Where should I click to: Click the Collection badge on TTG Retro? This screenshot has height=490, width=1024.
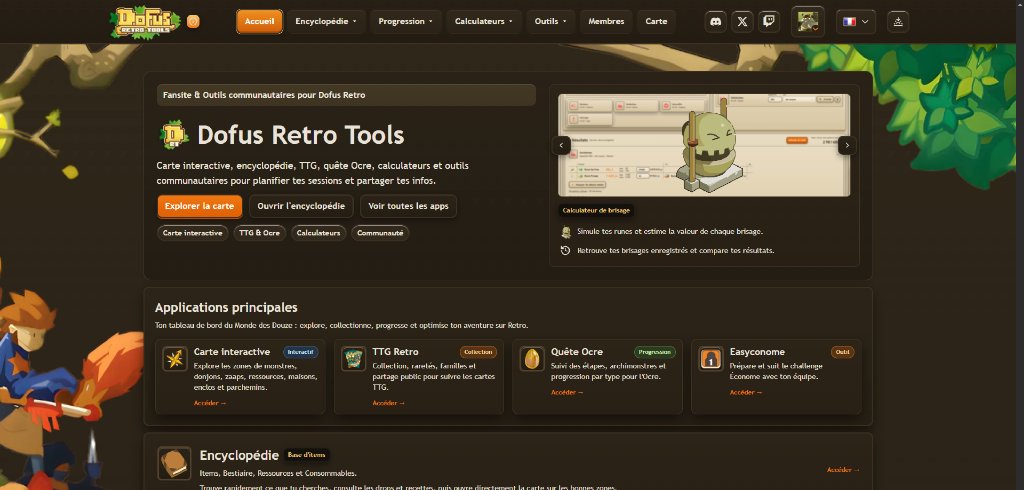point(478,352)
